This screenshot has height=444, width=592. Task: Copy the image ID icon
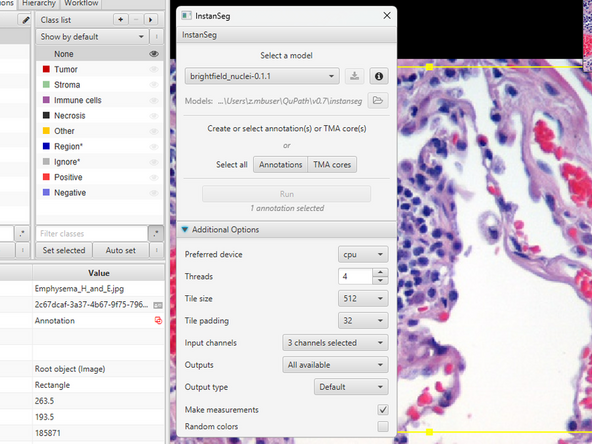[158, 305]
